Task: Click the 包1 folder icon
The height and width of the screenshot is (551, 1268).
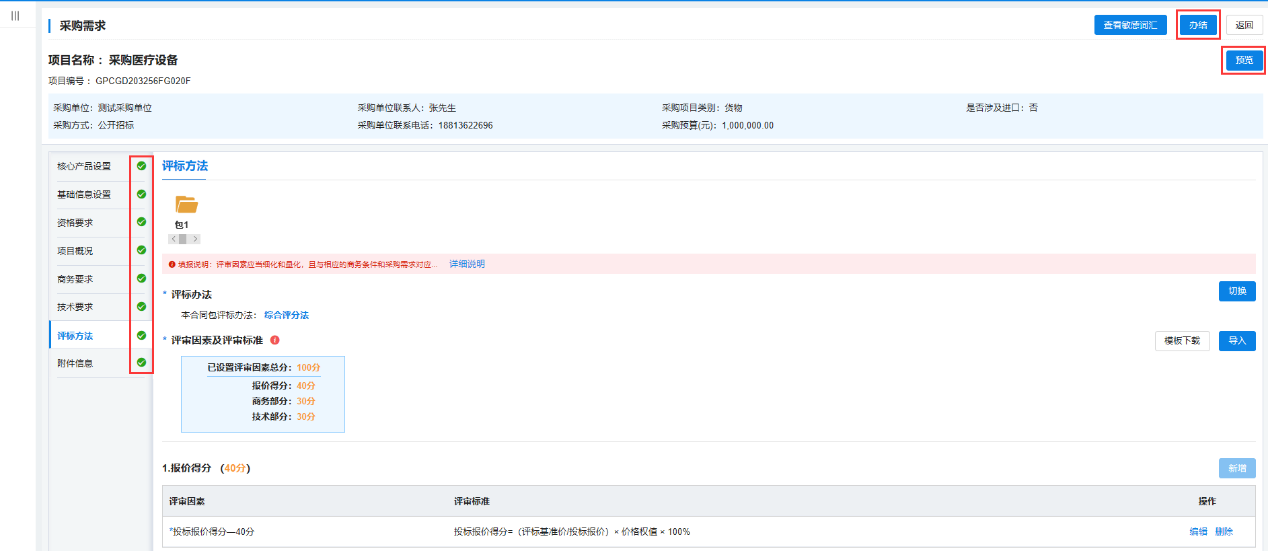Action: click(186, 205)
